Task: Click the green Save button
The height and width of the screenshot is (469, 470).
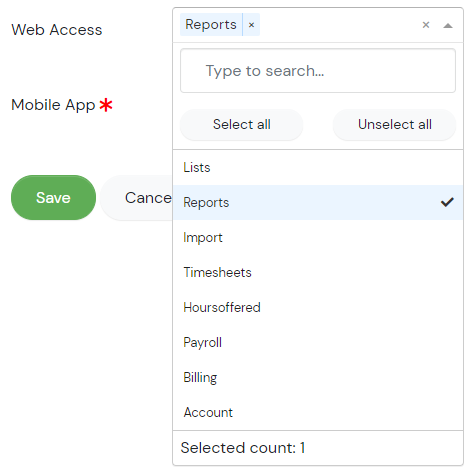Action: click(x=53, y=198)
